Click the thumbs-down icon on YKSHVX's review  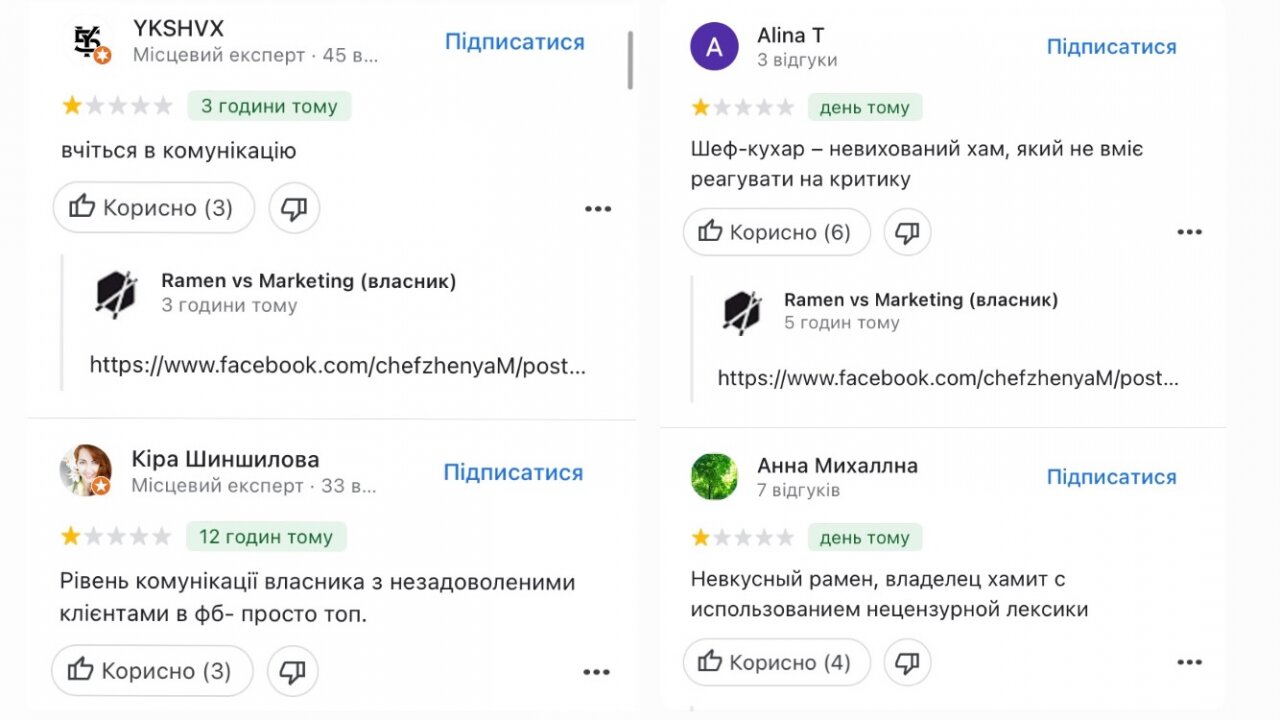[x=294, y=208]
